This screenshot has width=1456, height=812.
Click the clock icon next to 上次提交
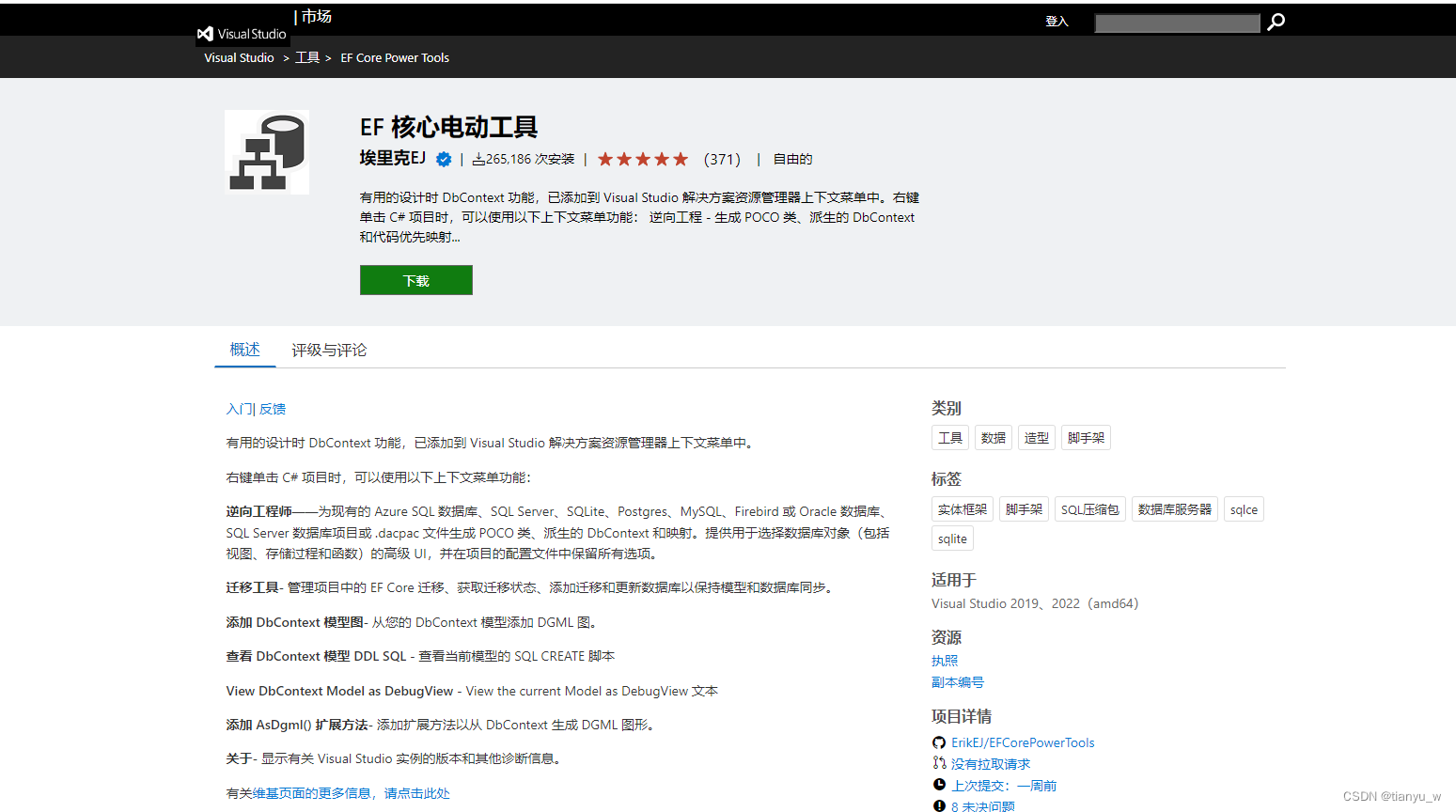(x=939, y=785)
